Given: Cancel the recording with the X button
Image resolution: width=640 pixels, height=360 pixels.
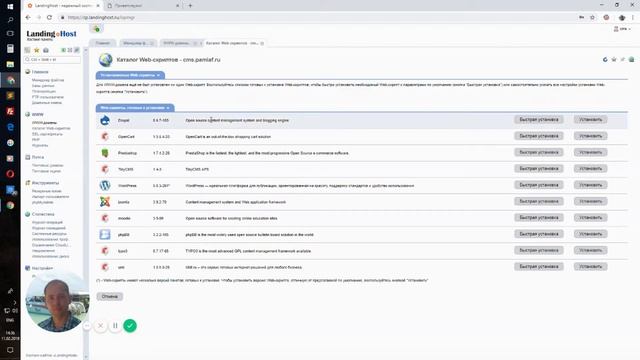Looking at the screenshot, I should click(x=100, y=326).
